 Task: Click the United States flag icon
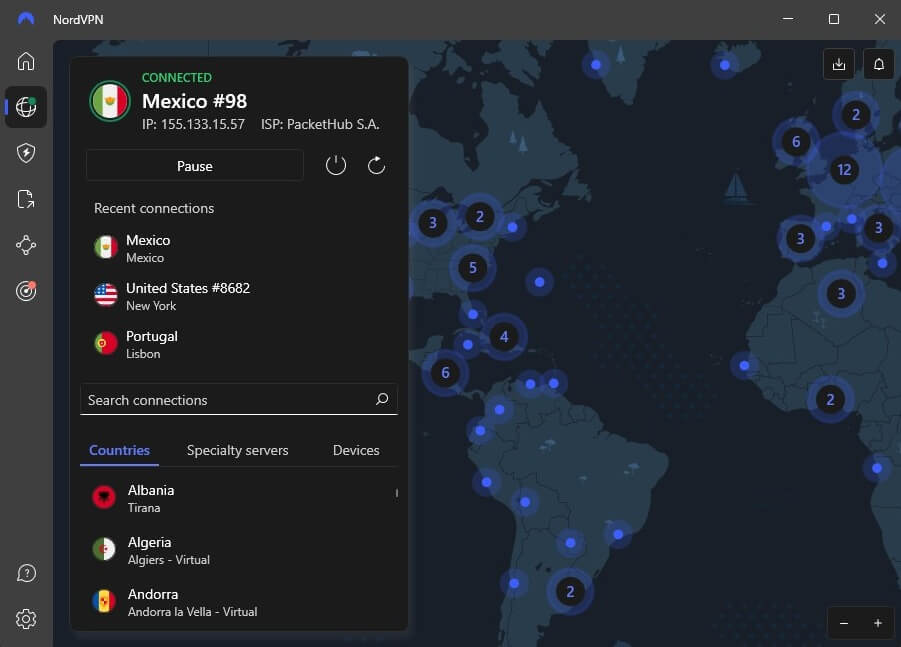(x=106, y=295)
